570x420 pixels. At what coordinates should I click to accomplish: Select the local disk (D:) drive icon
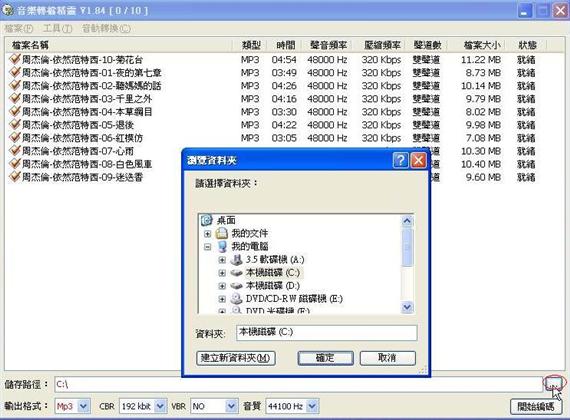pos(236,286)
